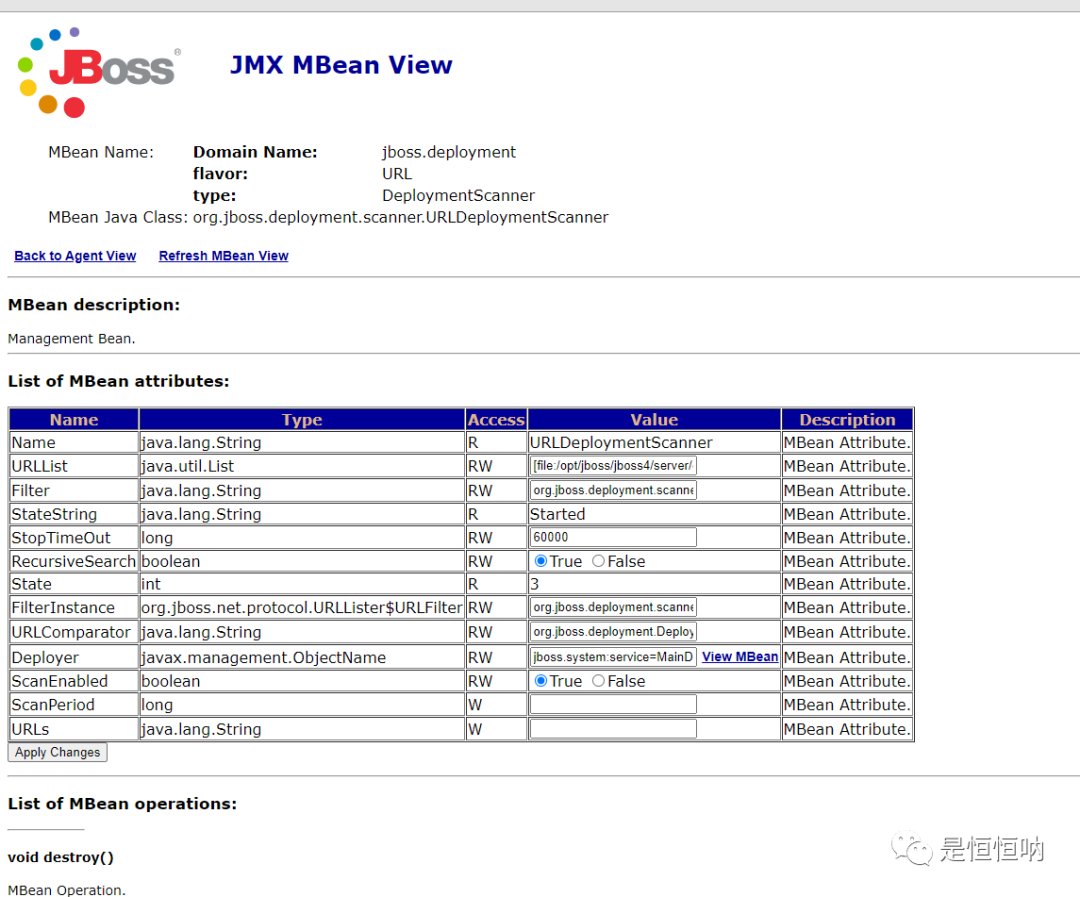Select False for ScanEnabled
This screenshot has height=897, width=1080.
tap(599, 681)
